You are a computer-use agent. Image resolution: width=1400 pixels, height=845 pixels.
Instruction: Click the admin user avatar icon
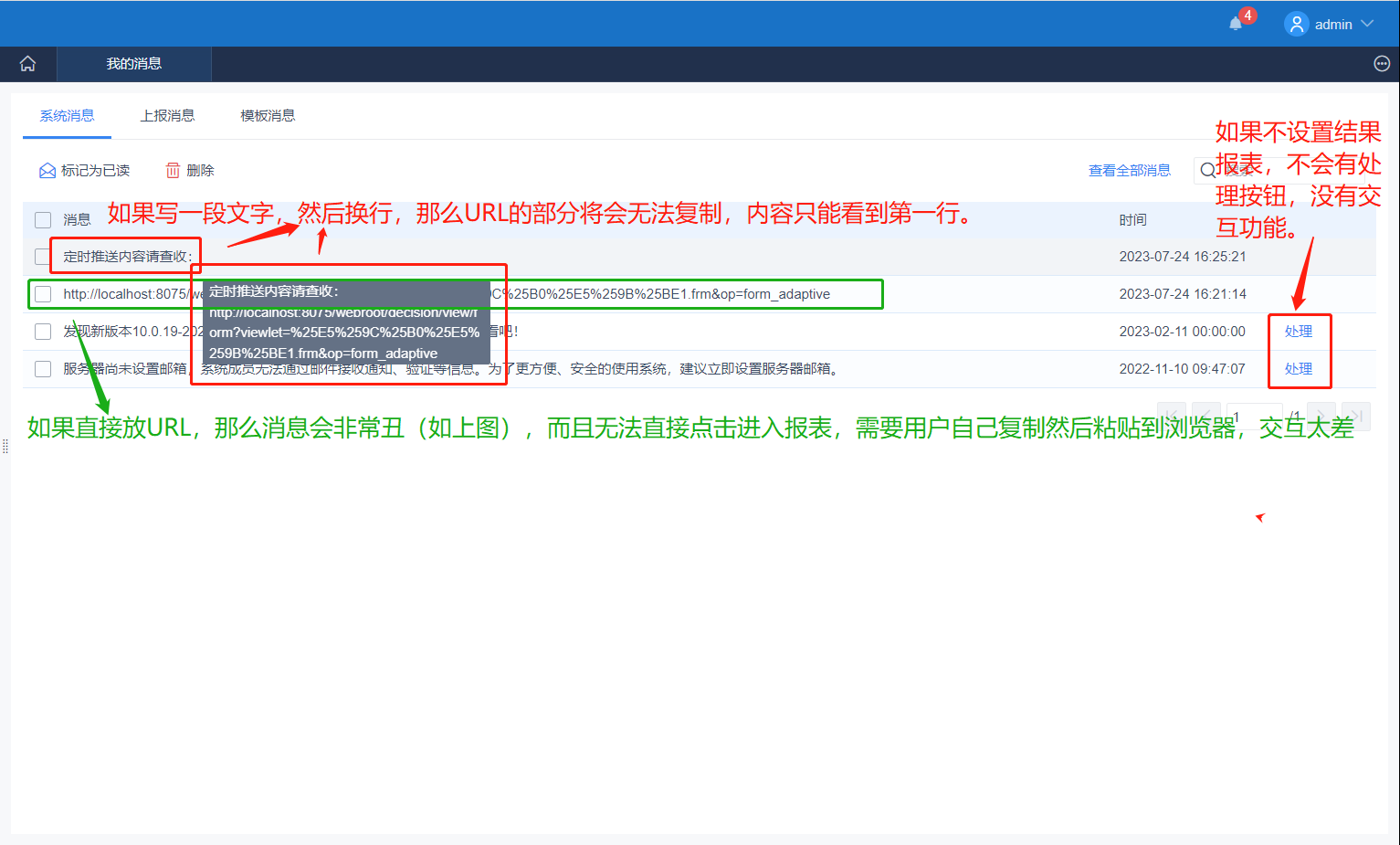pos(1296,24)
